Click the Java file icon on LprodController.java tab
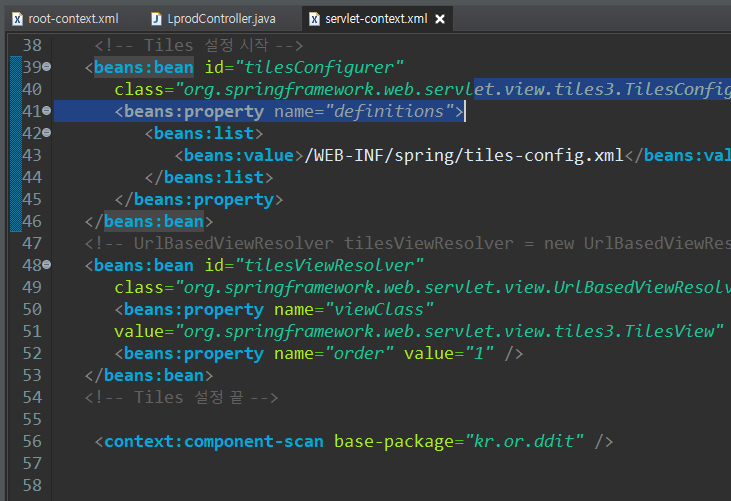This screenshot has height=501, width=731. click(156, 19)
